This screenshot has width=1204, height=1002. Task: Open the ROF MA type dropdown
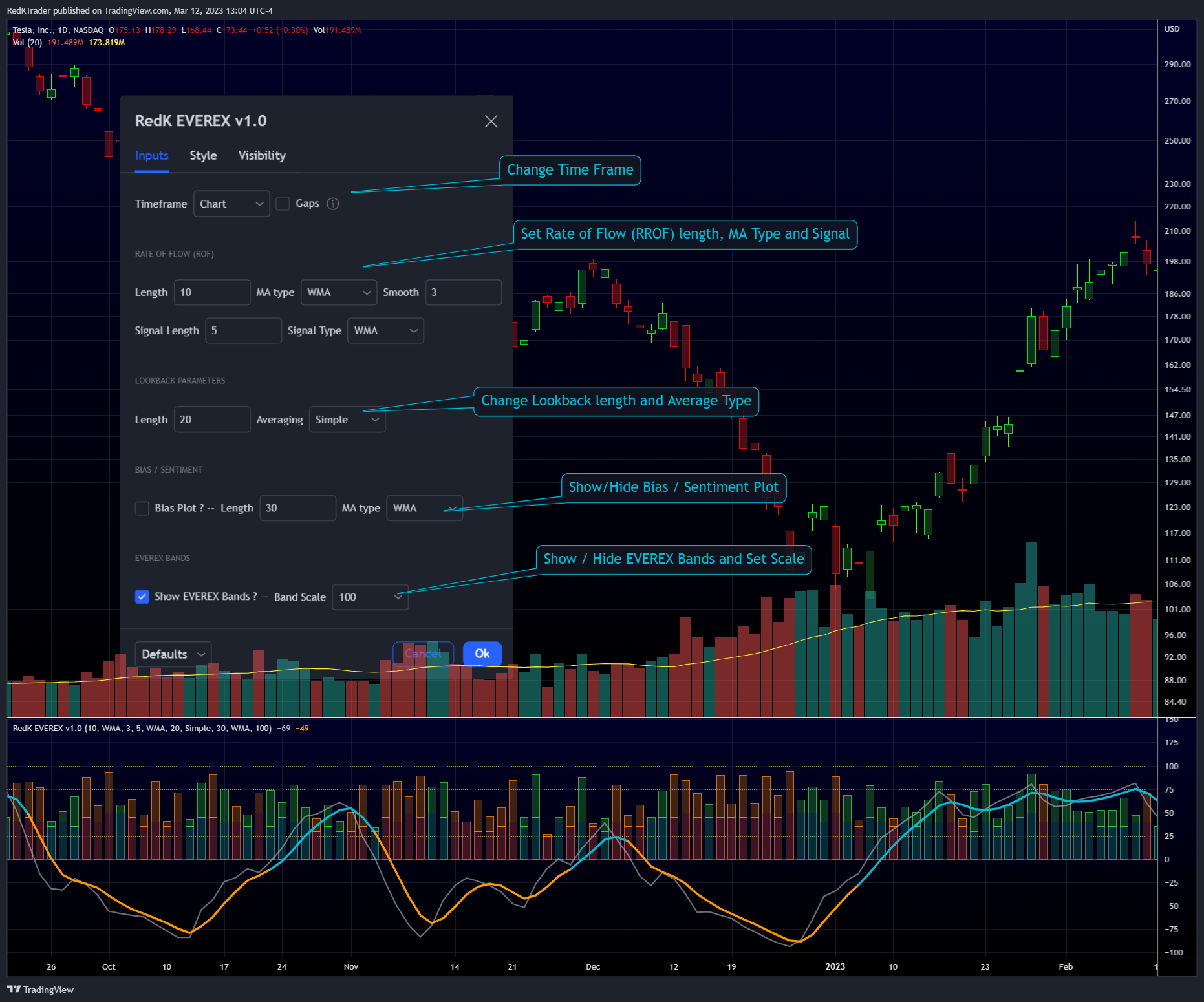coord(339,292)
